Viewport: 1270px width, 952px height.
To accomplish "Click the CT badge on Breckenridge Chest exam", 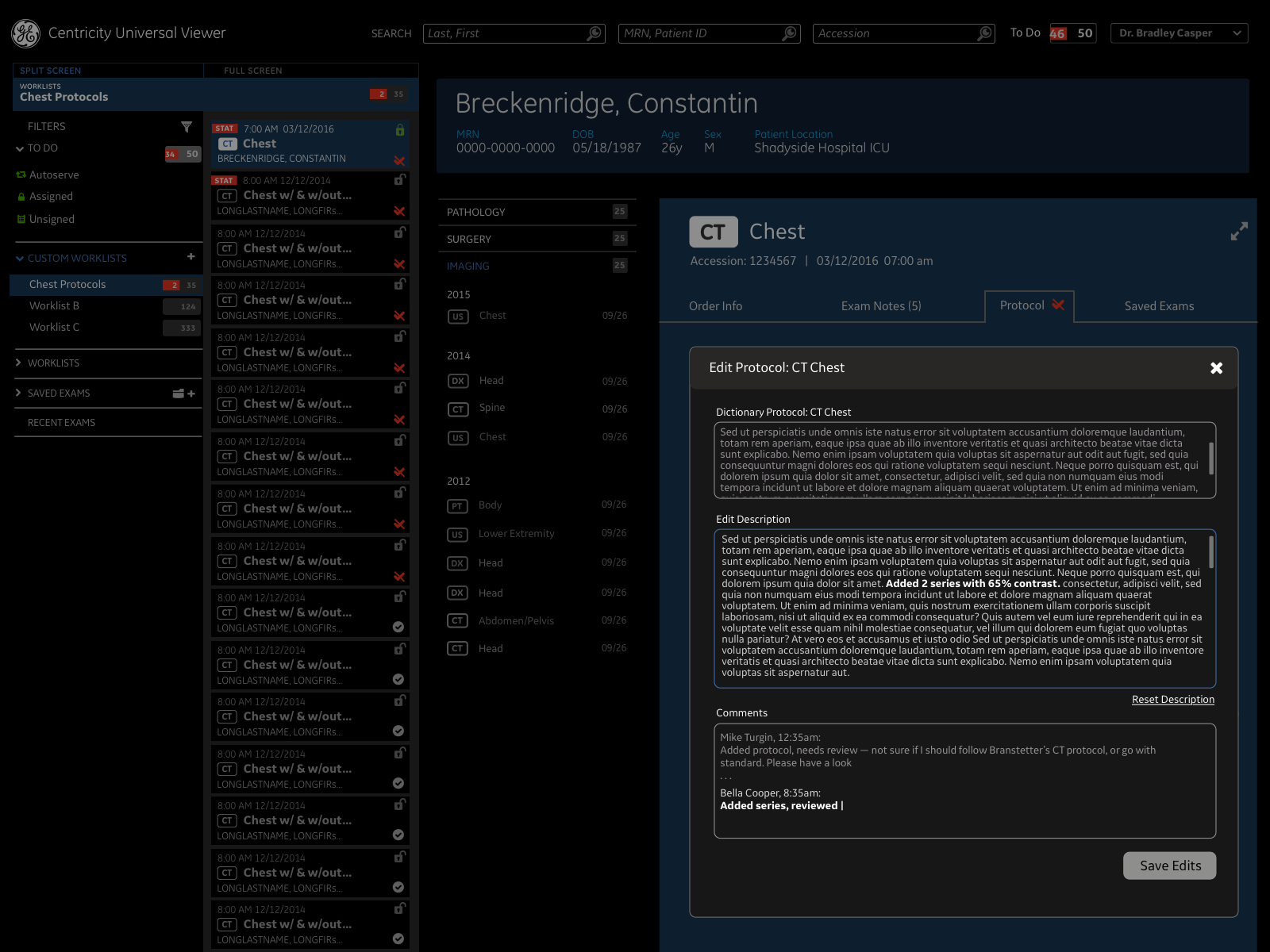I will 228,144.
